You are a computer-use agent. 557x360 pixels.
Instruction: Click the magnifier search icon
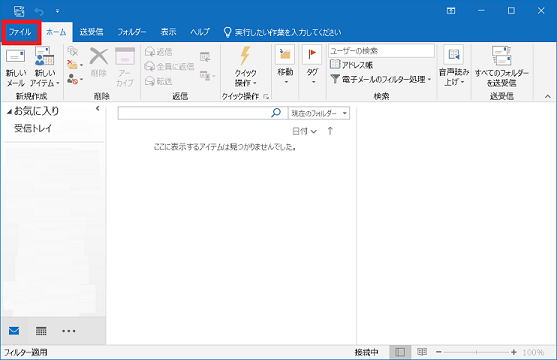[276, 113]
